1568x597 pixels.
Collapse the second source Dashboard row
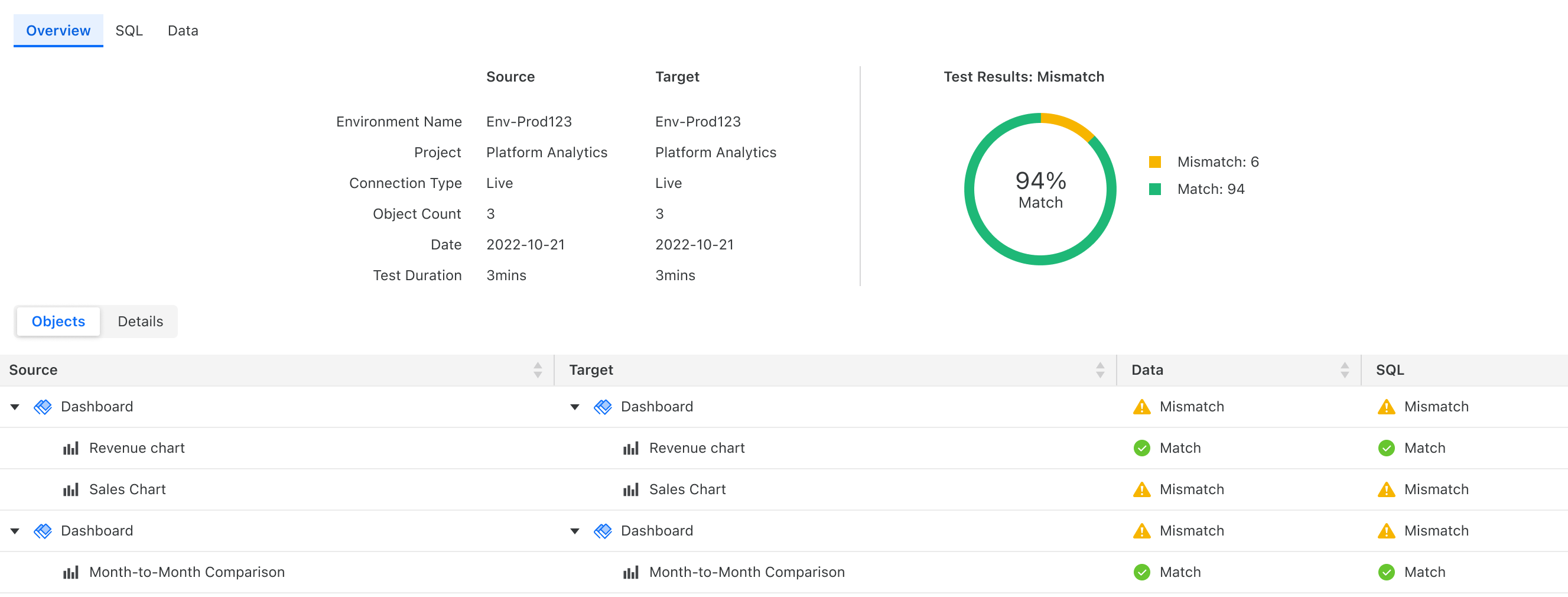pyautogui.click(x=15, y=531)
